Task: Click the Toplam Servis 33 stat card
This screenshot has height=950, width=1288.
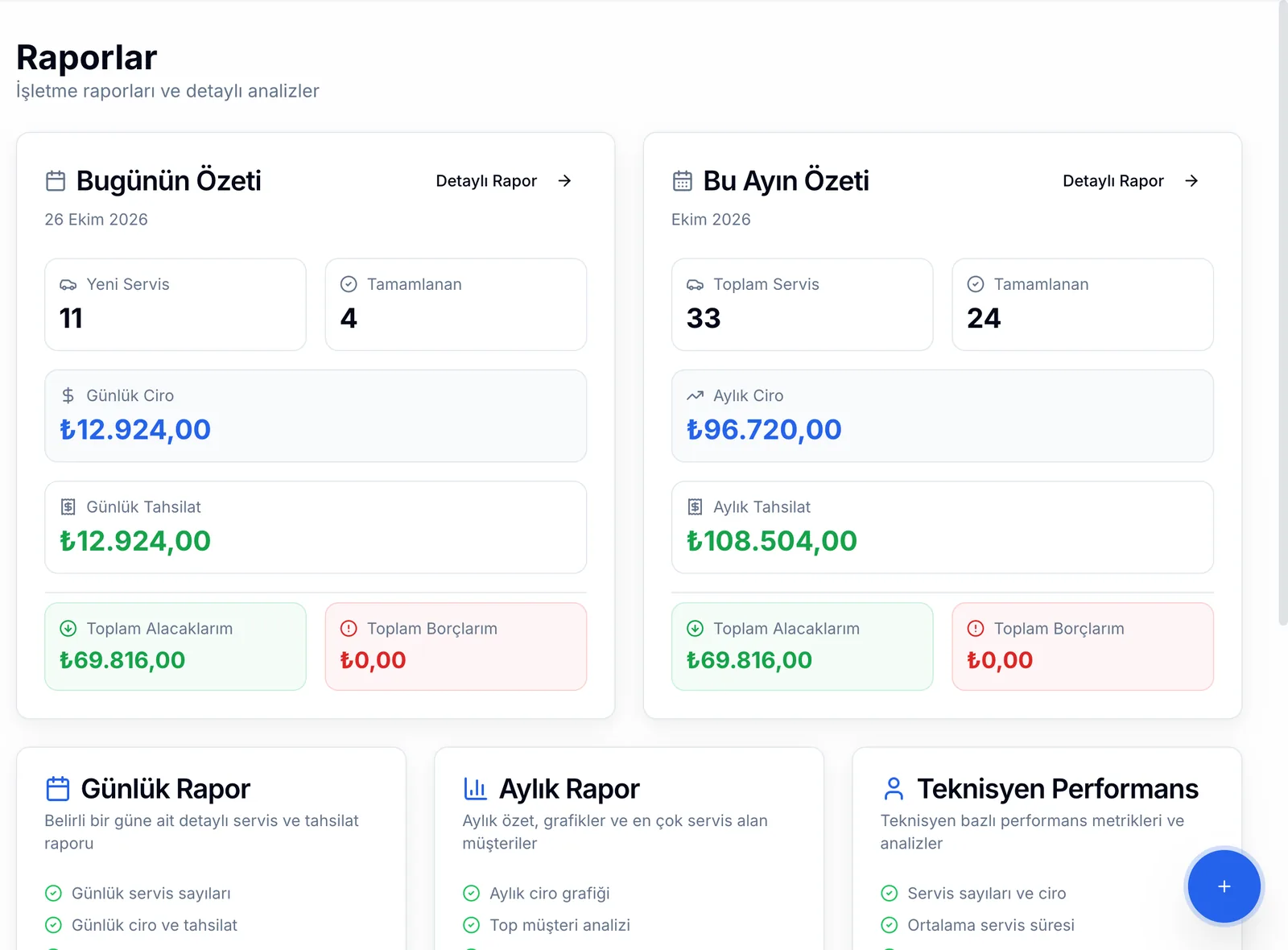Action: [x=802, y=304]
